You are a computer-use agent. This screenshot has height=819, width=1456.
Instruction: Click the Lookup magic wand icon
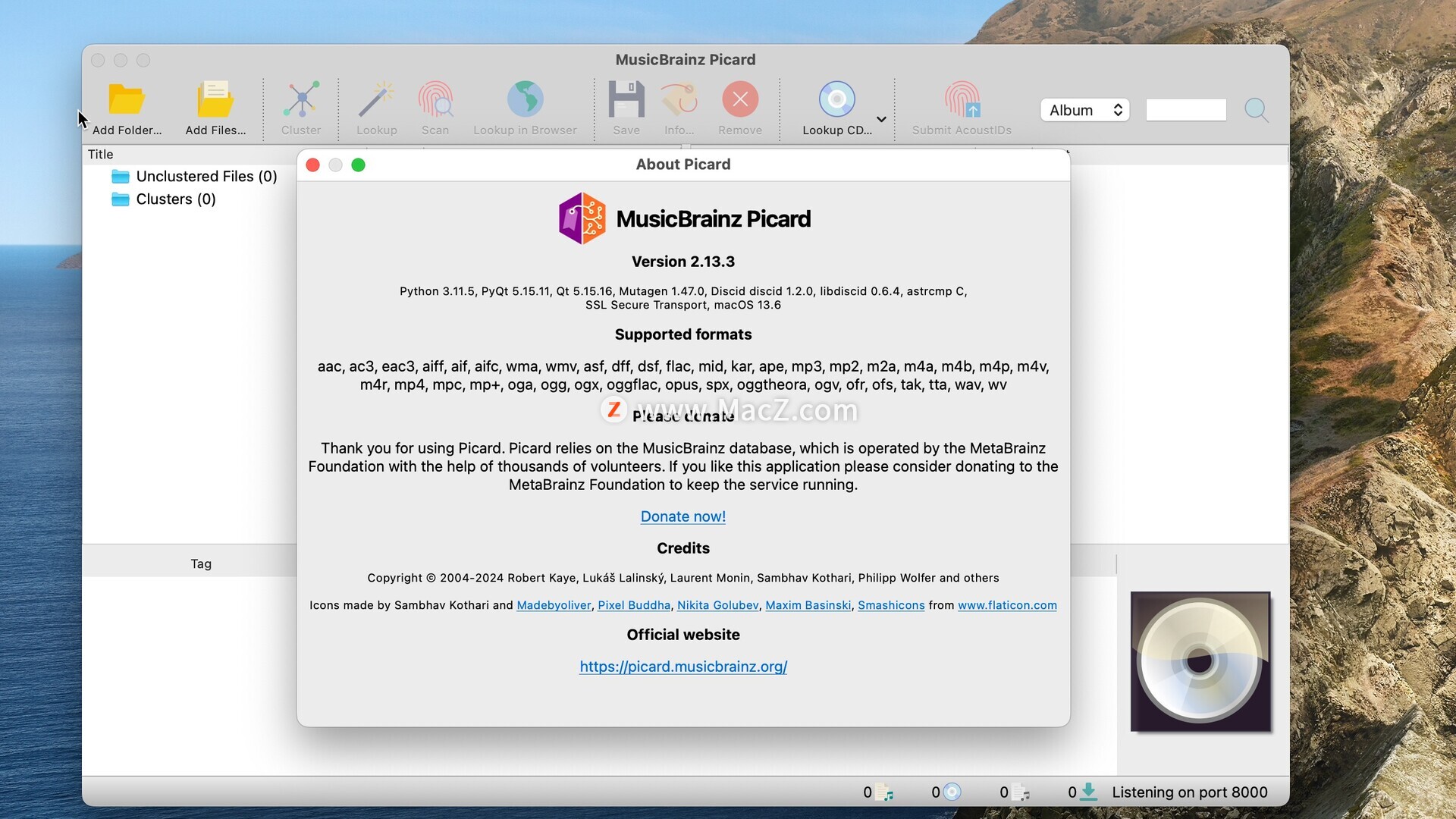tap(377, 99)
